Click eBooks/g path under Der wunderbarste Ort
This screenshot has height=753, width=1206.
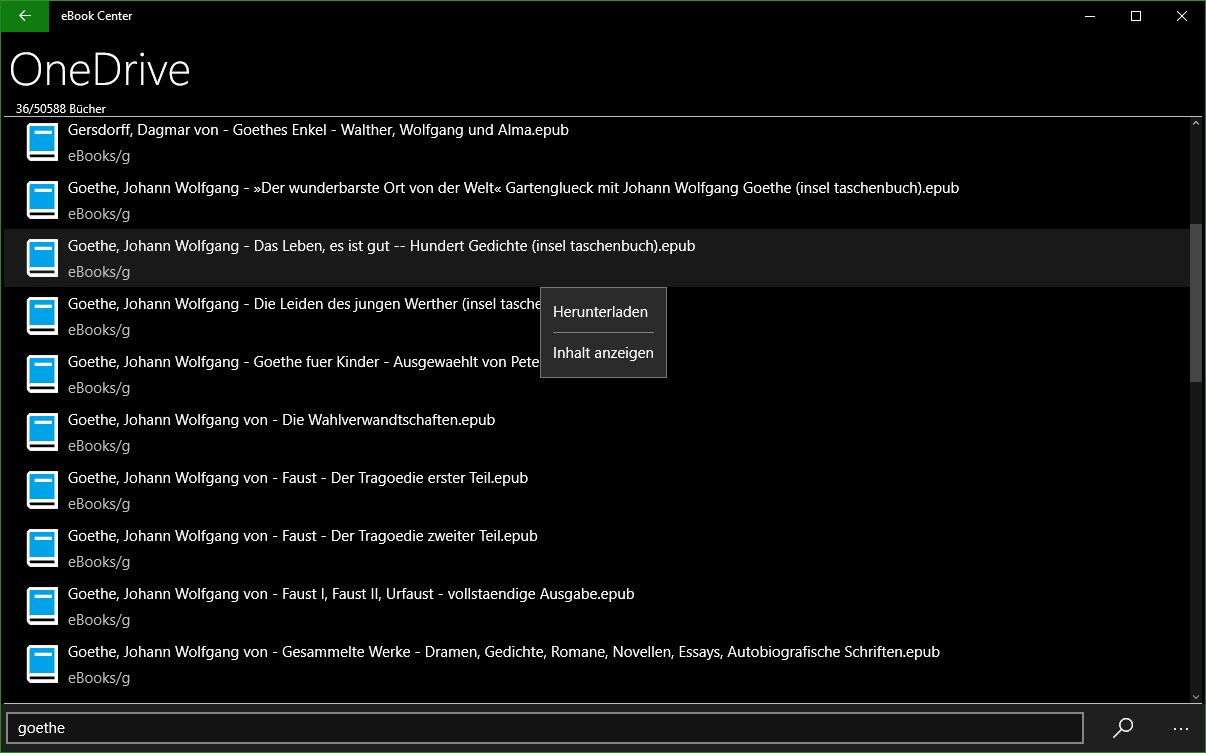(x=99, y=214)
